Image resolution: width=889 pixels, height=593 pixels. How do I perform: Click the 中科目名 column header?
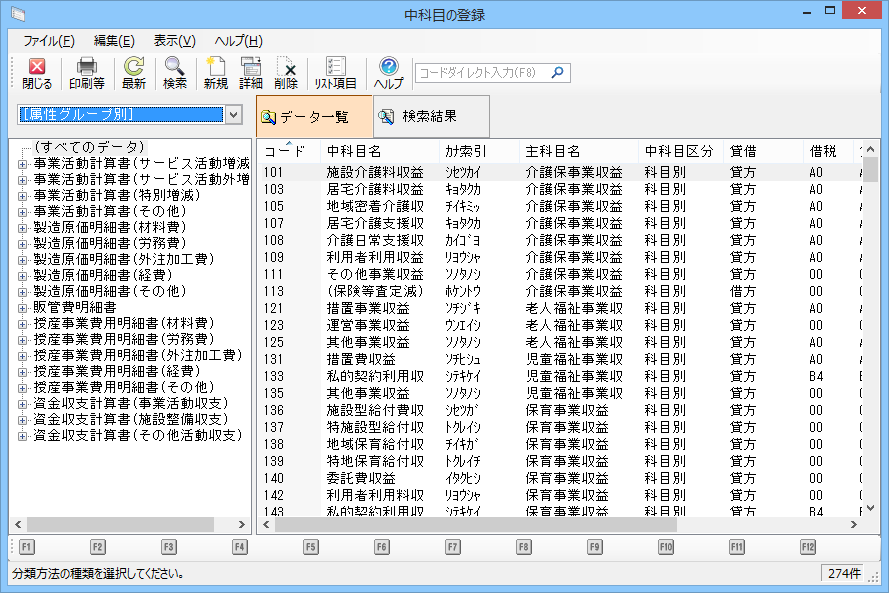pyautogui.click(x=354, y=151)
